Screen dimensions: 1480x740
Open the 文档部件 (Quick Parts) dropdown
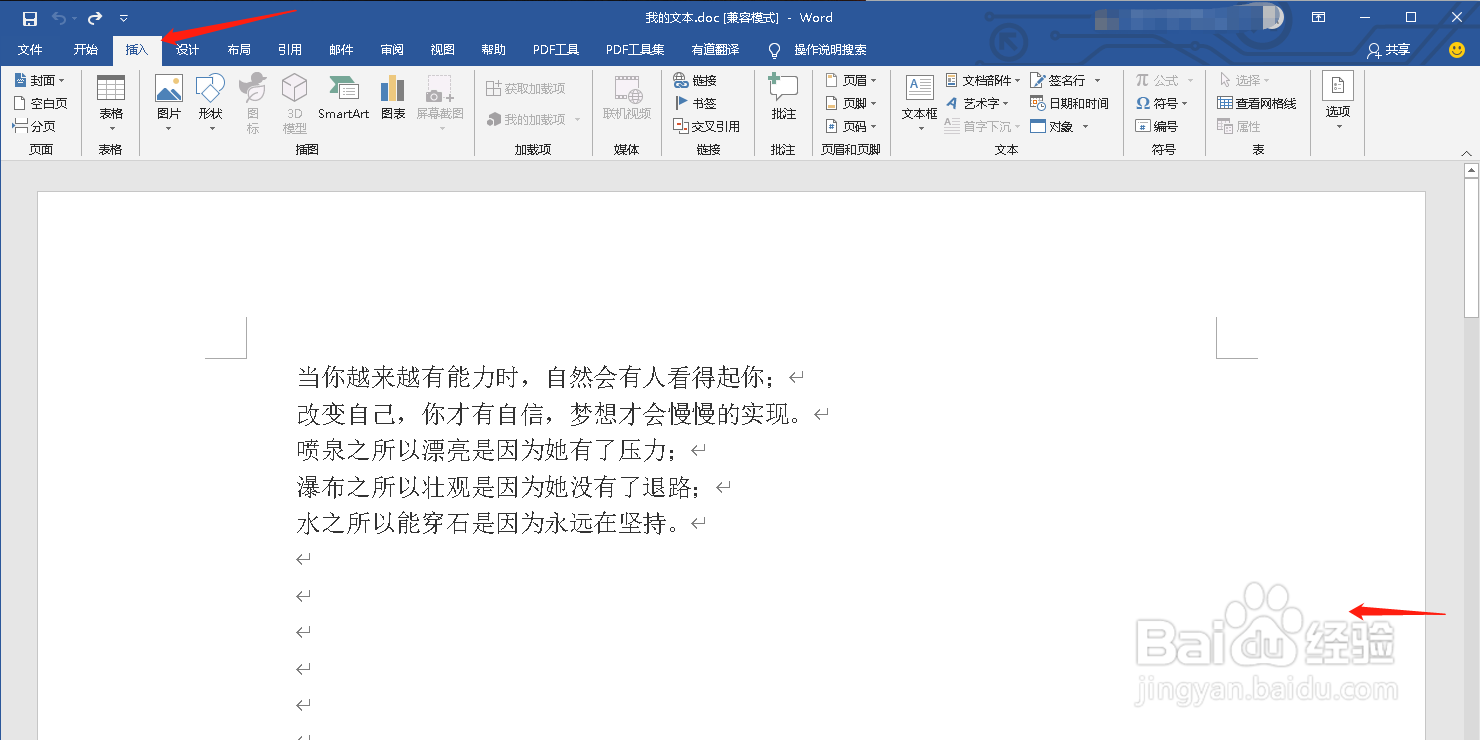click(984, 80)
